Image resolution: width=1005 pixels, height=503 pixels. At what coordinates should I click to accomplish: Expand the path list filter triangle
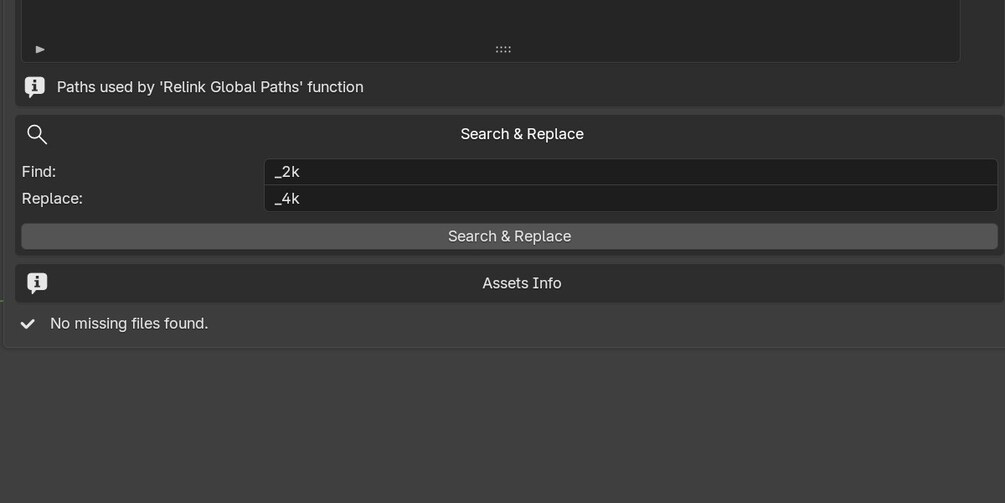point(40,49)
